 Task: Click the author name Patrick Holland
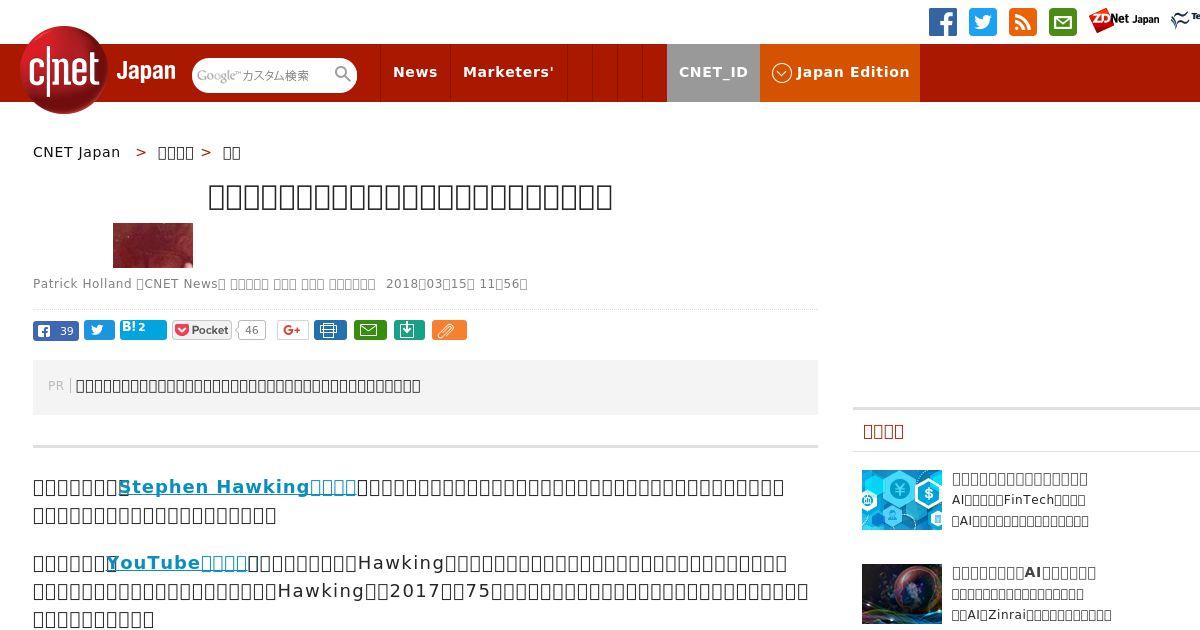click(x=82, y=284)
